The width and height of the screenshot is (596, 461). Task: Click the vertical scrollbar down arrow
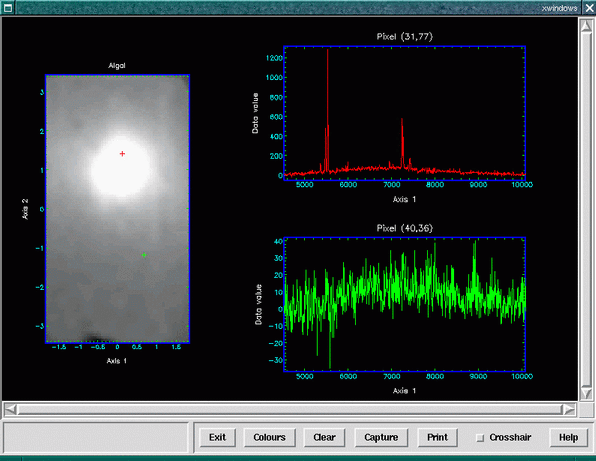586,393
